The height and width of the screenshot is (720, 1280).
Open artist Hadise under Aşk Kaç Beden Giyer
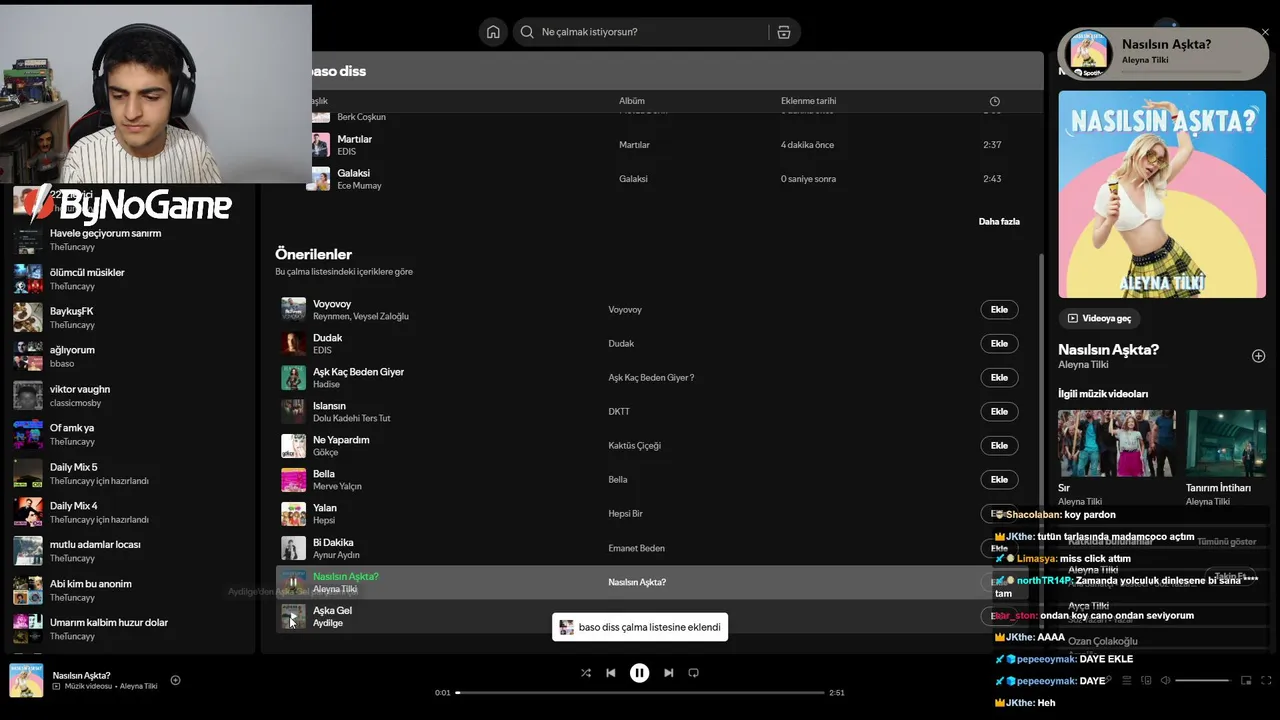coord(326,385)
